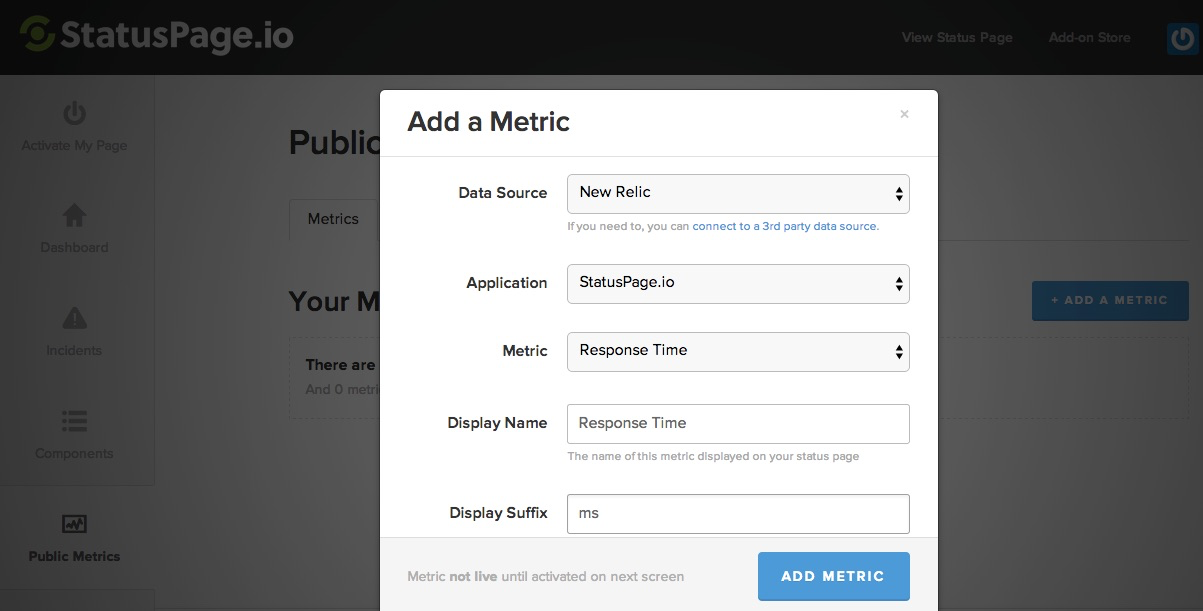Follow the connect to a 3rd party data source link
The image size is (1203, 611).
(x=786, y=226)
